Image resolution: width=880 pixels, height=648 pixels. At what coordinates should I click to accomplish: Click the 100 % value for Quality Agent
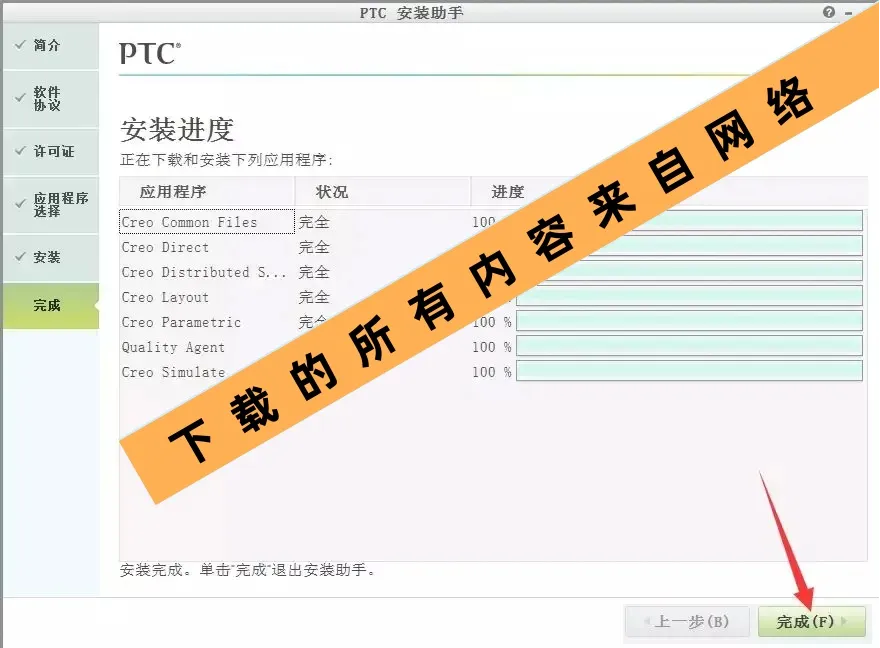[x=492, y=347]
